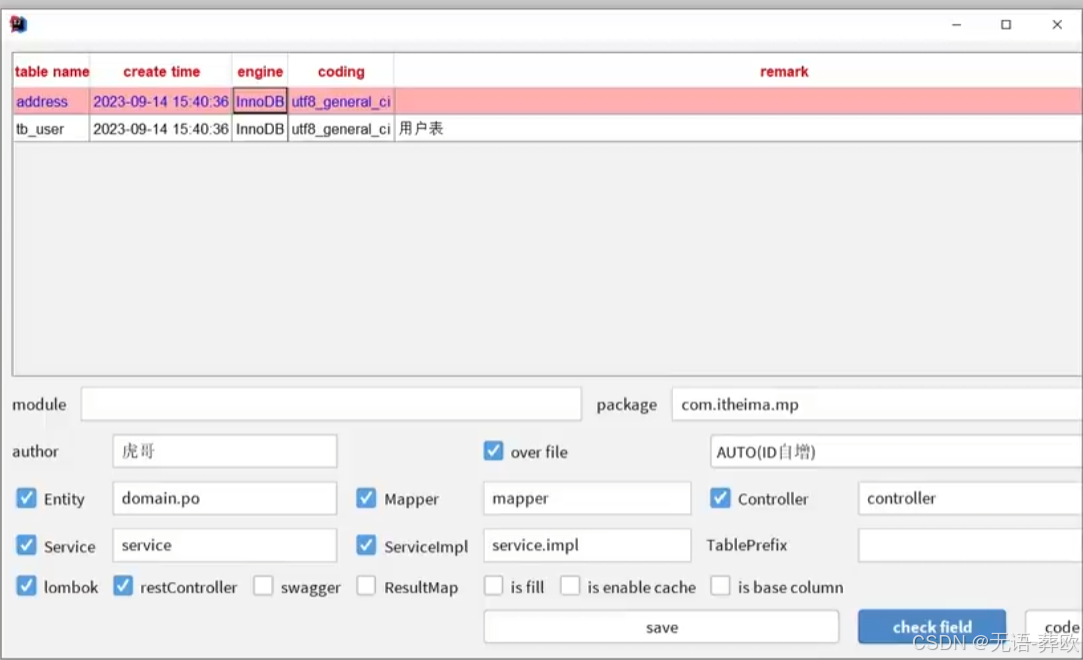The width and height of the screenshot is (1083, 660).
Task: Check the "is base column" option
Action: [x=720, y=587]
